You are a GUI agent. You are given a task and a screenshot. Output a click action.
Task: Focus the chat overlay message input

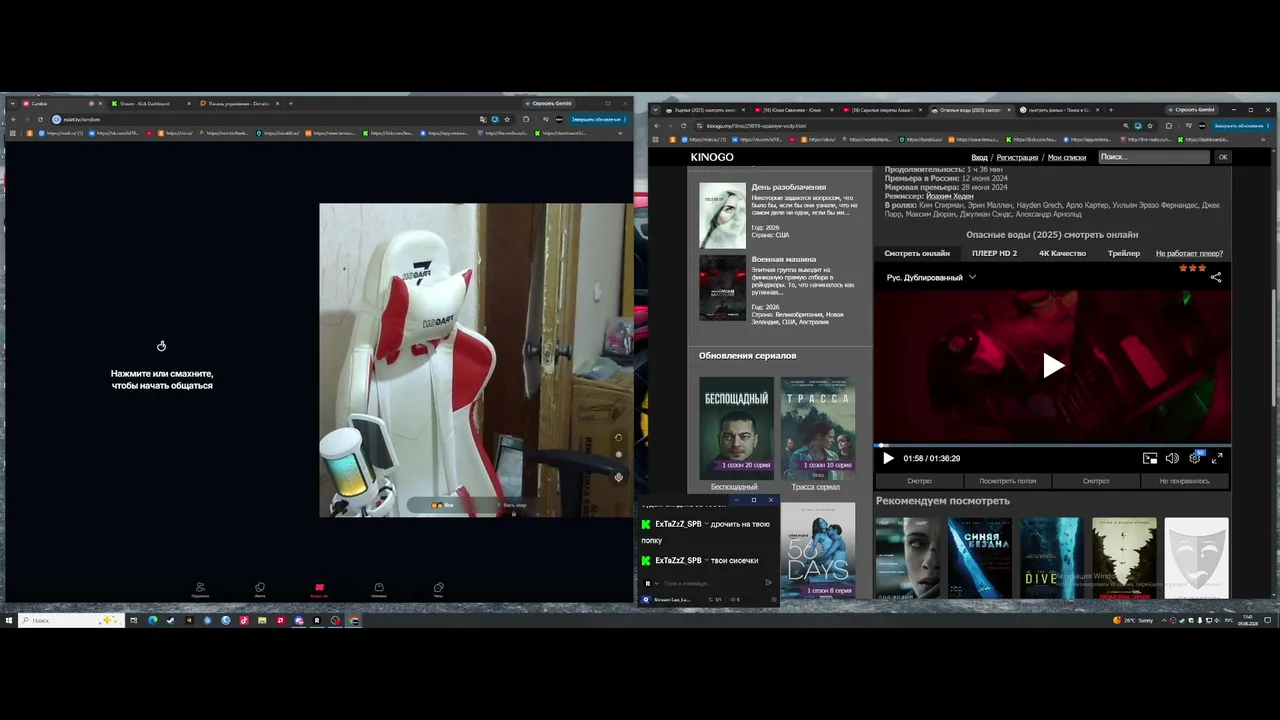710,583
